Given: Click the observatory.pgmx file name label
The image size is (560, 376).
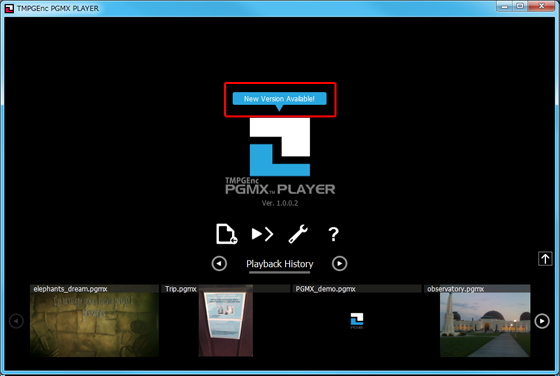Looking at the screenshot, I should pyautogui.click(x=455, y=289).
